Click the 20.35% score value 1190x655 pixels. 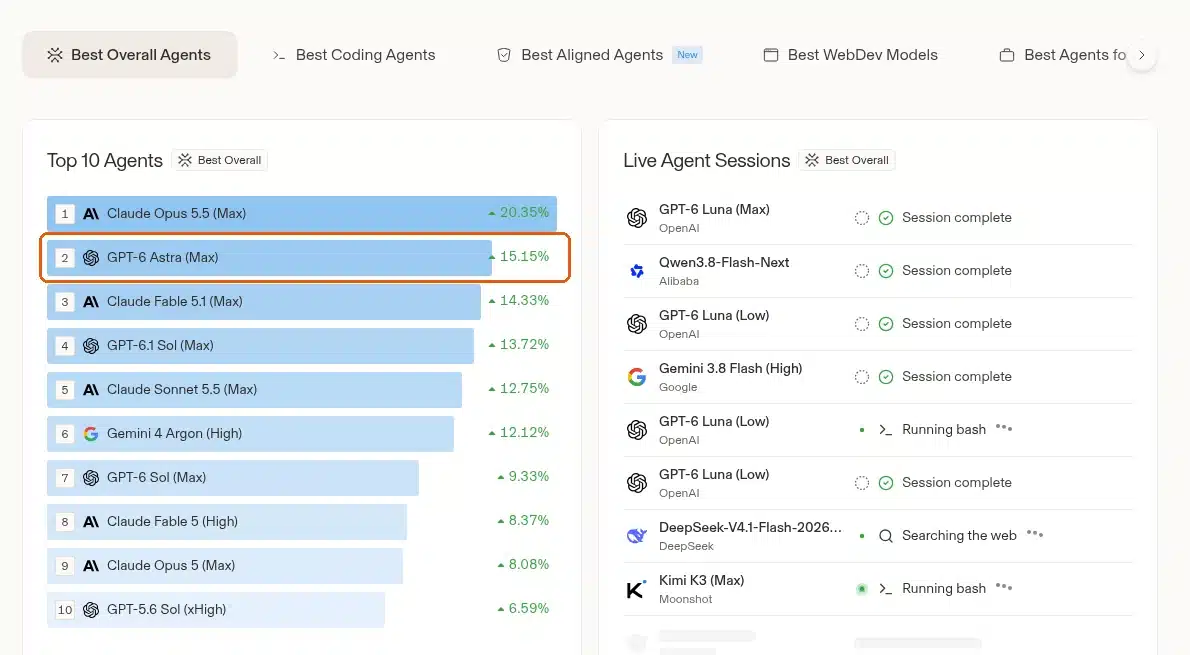pos(524,213)
